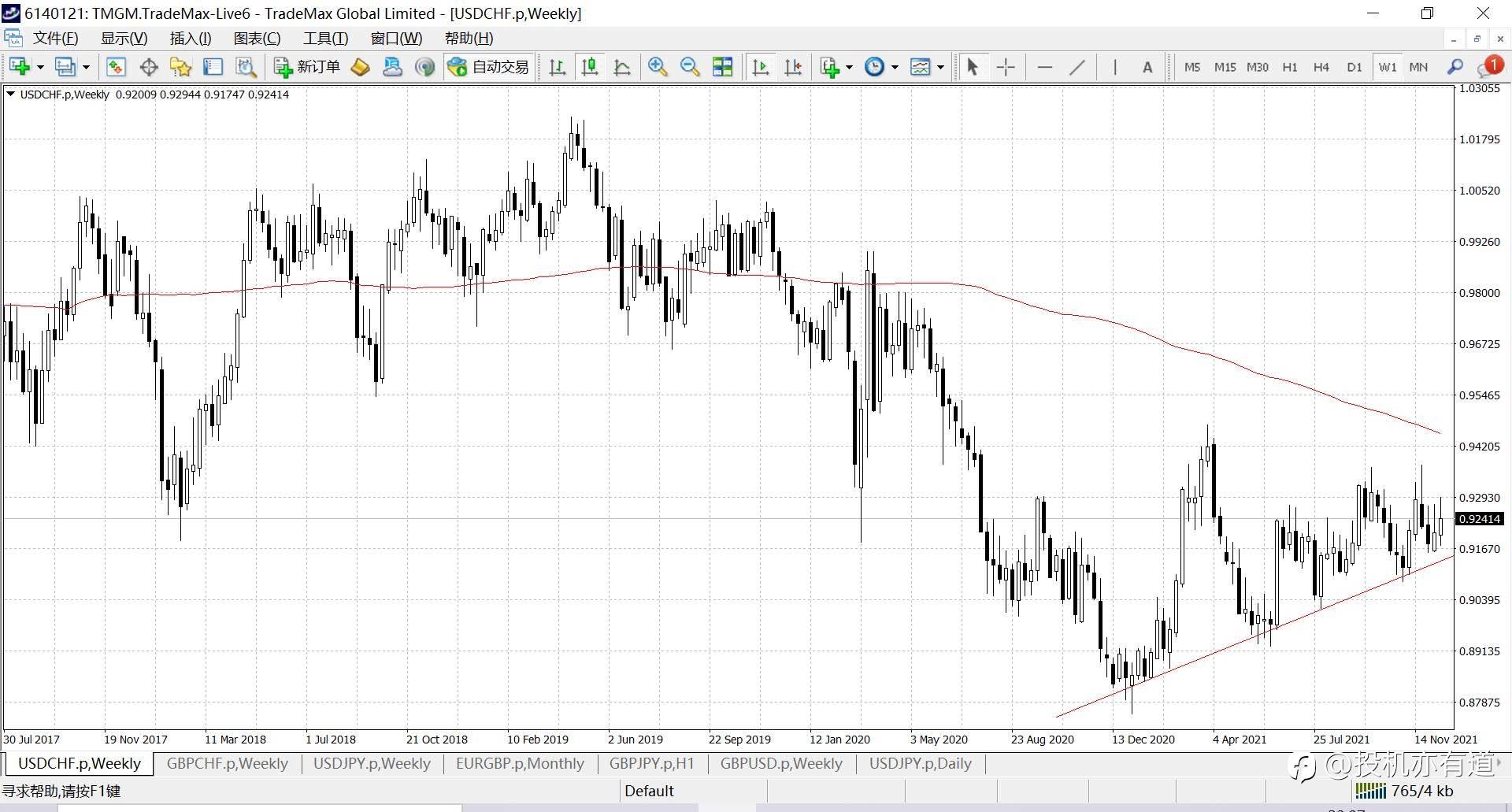
Task: Switch the chart to bar chart mode
Action: click(557, 67)
